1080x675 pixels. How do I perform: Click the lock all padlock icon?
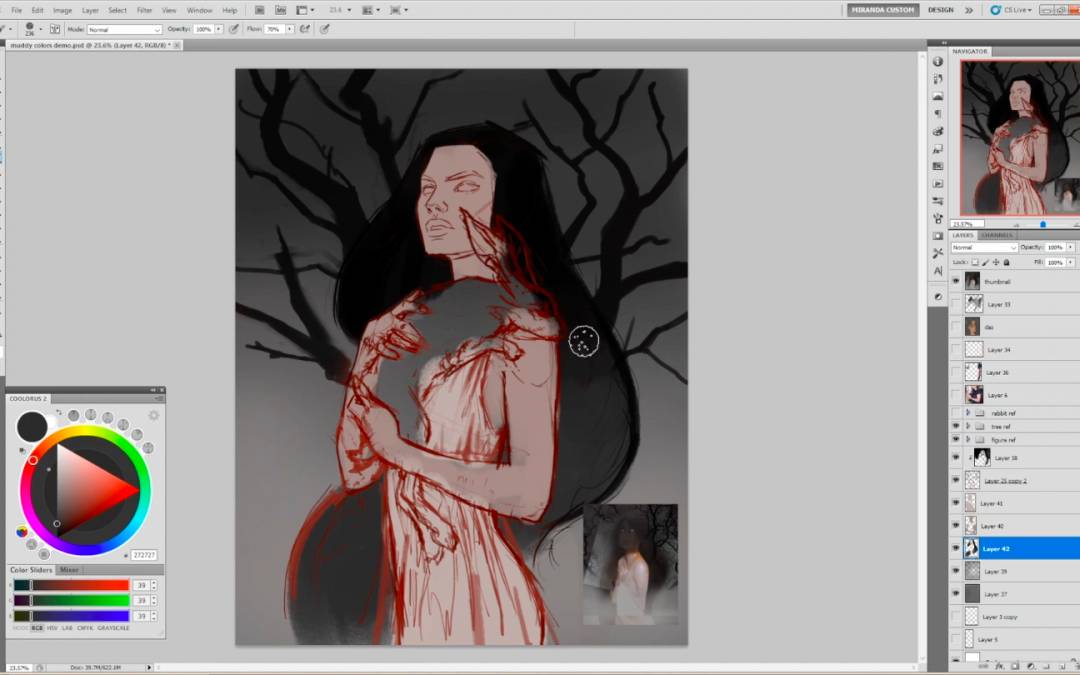tap(1006, 262)
